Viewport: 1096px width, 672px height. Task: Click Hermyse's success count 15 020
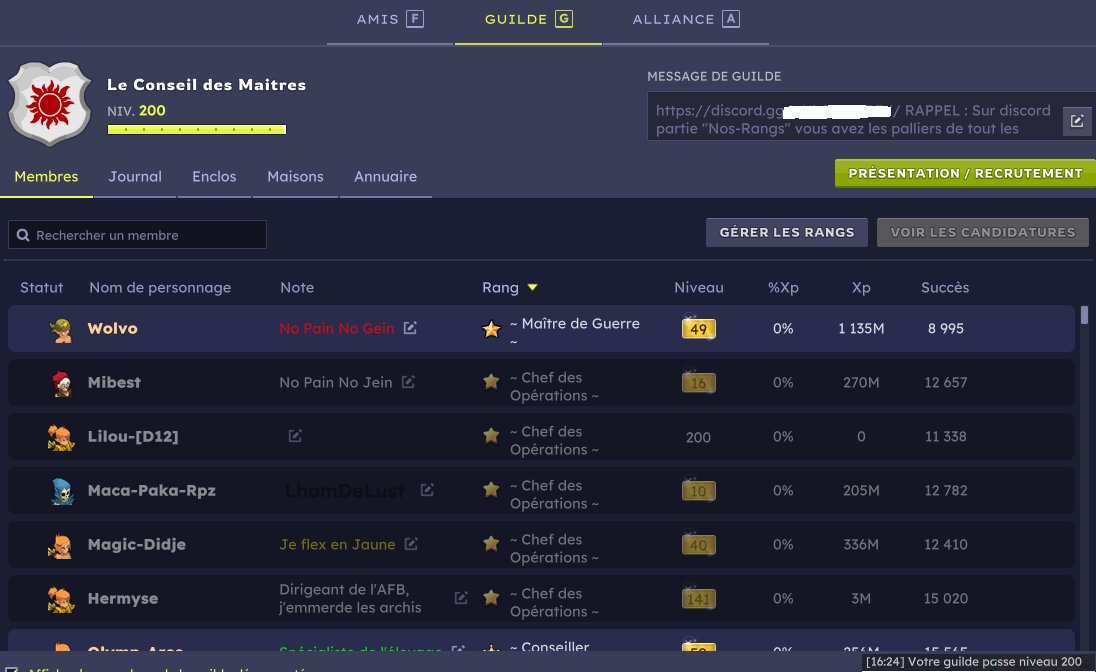coord(946,599)
